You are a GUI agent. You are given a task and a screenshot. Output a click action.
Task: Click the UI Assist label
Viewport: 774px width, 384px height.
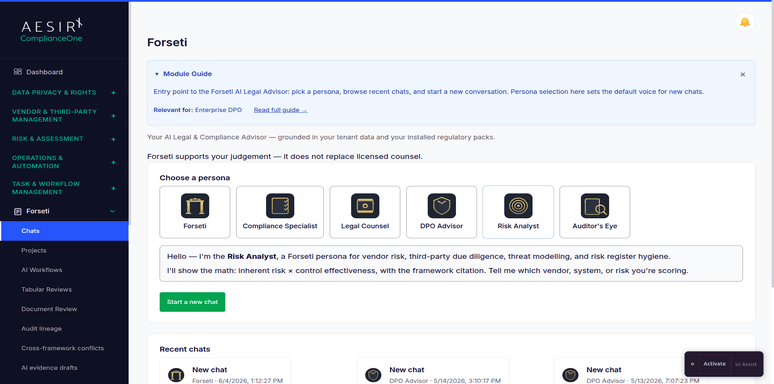tap(745, 364)
